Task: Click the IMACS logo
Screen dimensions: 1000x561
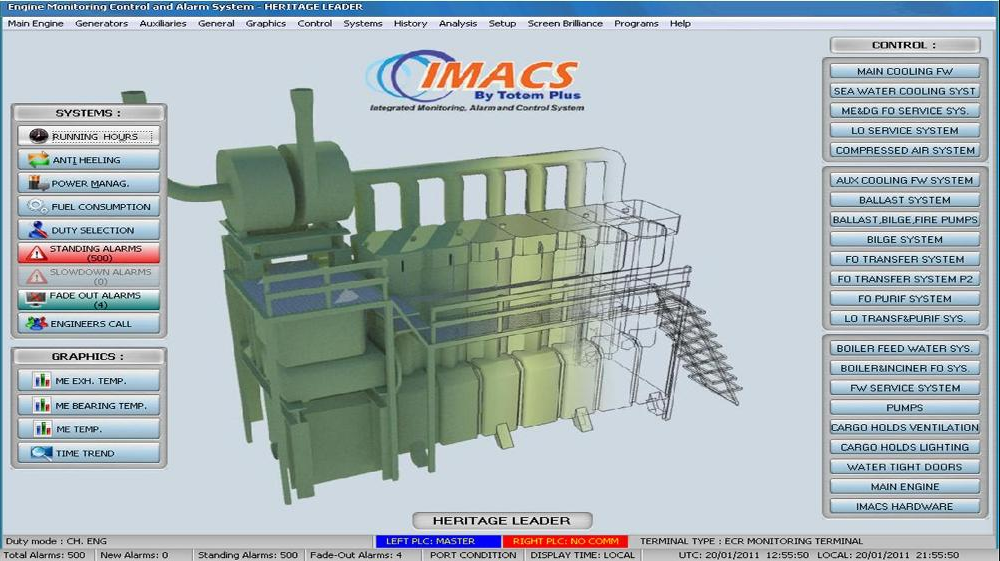Action: (476, 82)
